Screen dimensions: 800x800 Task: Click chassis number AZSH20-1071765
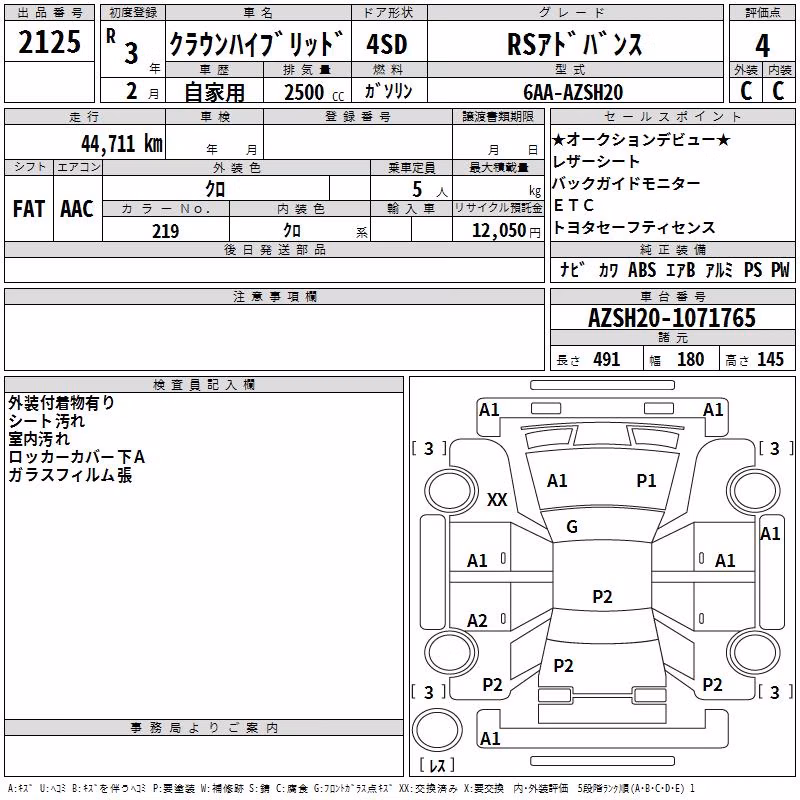click(672, 318)
